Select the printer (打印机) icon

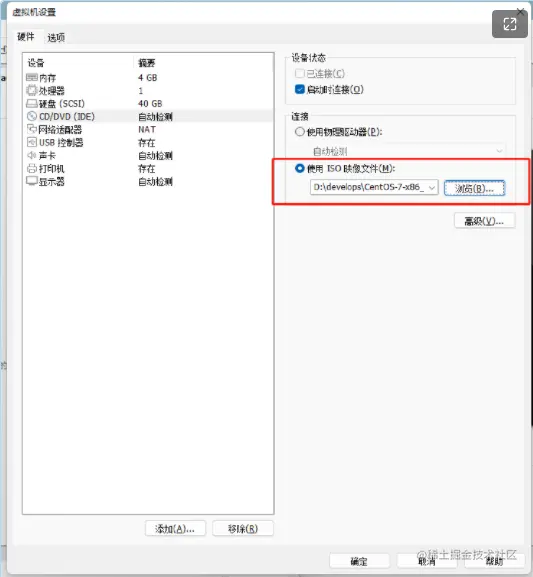coord(32,169)
